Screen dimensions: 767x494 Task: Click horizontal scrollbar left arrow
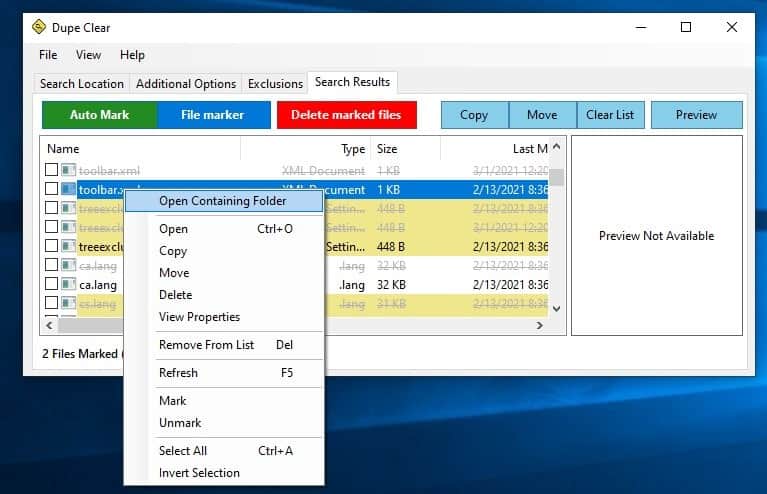[49, 325]
